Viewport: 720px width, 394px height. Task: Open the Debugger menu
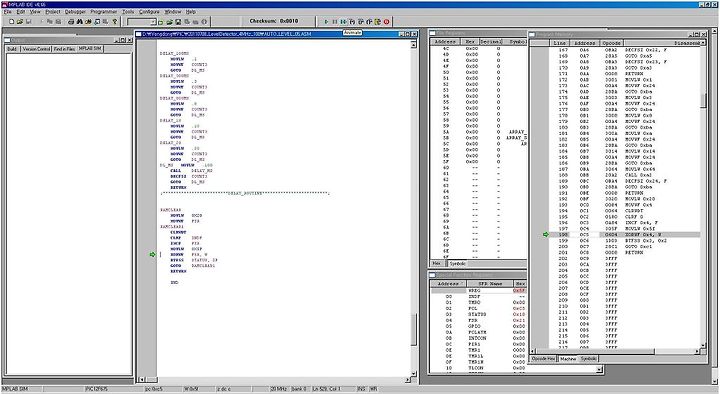click(x=75, y=11)
